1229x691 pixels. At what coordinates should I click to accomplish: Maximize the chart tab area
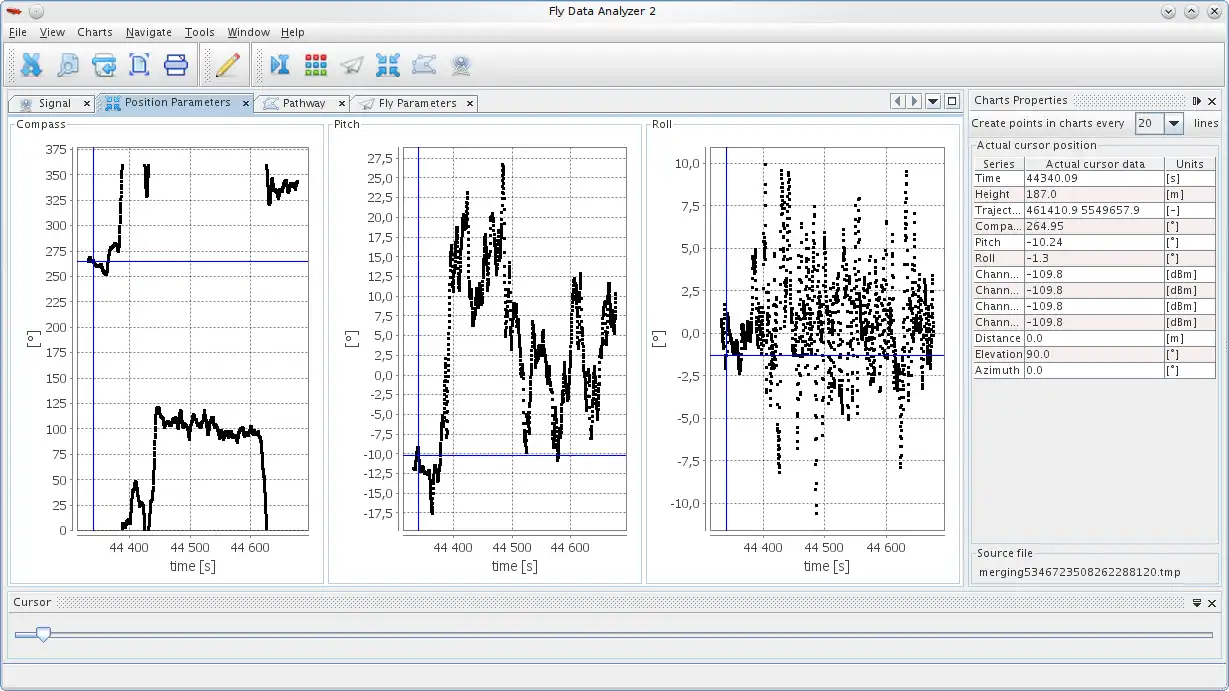952,101
